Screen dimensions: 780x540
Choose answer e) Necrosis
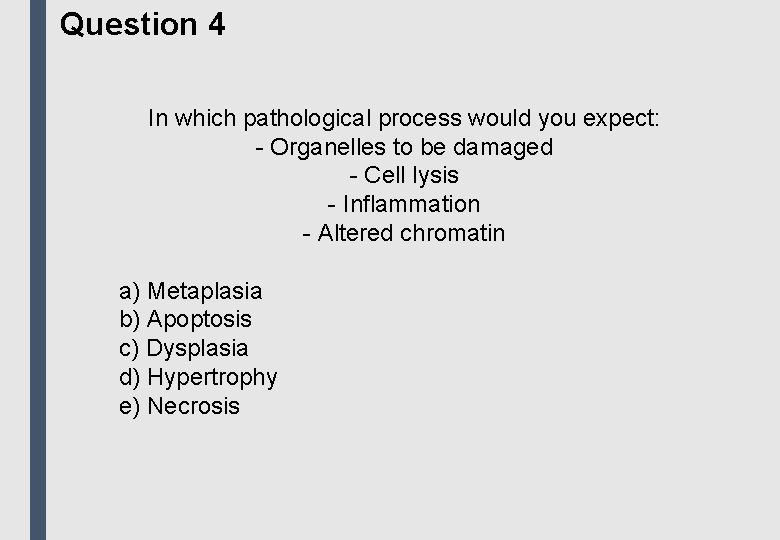coord(179,406)
